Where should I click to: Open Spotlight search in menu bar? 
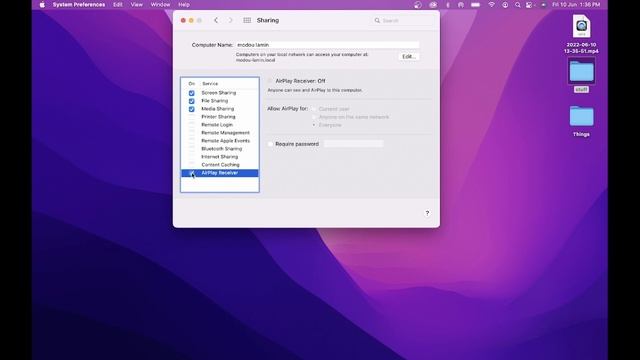(518, 5)
